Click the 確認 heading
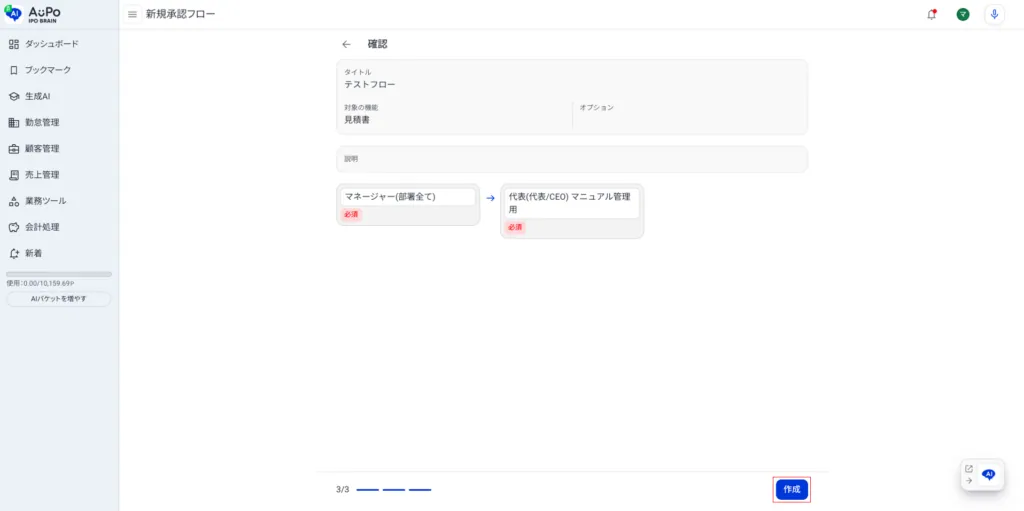 377,44
